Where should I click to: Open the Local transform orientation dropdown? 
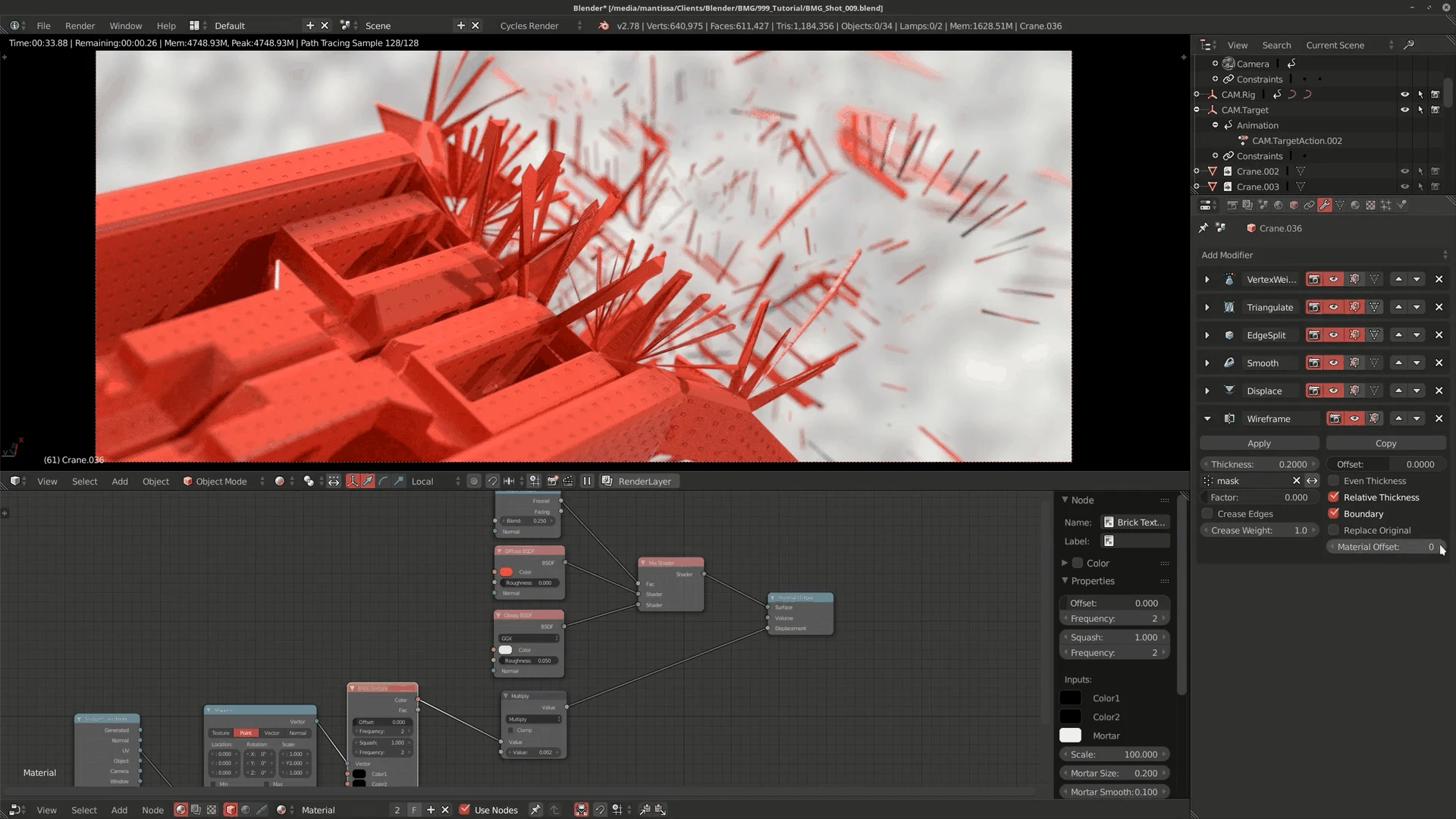click(435, 481)
